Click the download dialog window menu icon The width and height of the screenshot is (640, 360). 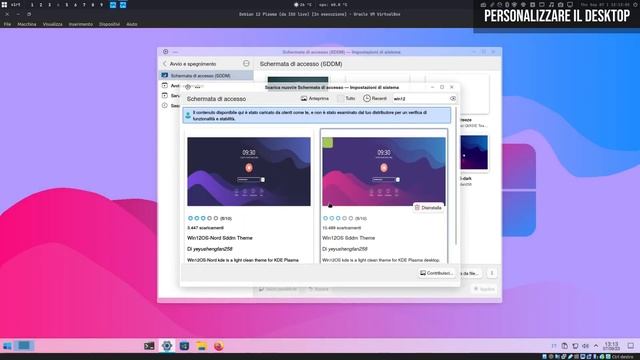[x=187, y=87]
